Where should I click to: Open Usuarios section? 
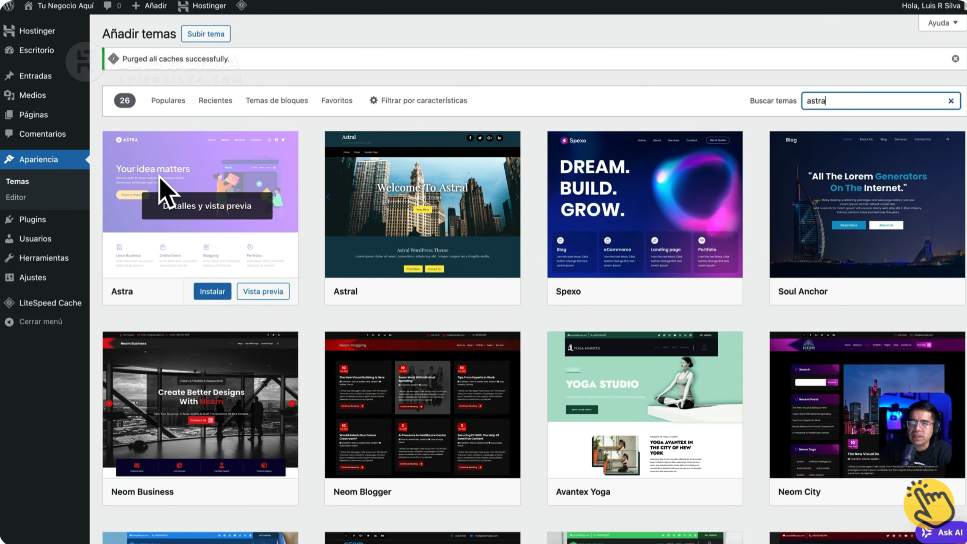click(x=35, y=239)
